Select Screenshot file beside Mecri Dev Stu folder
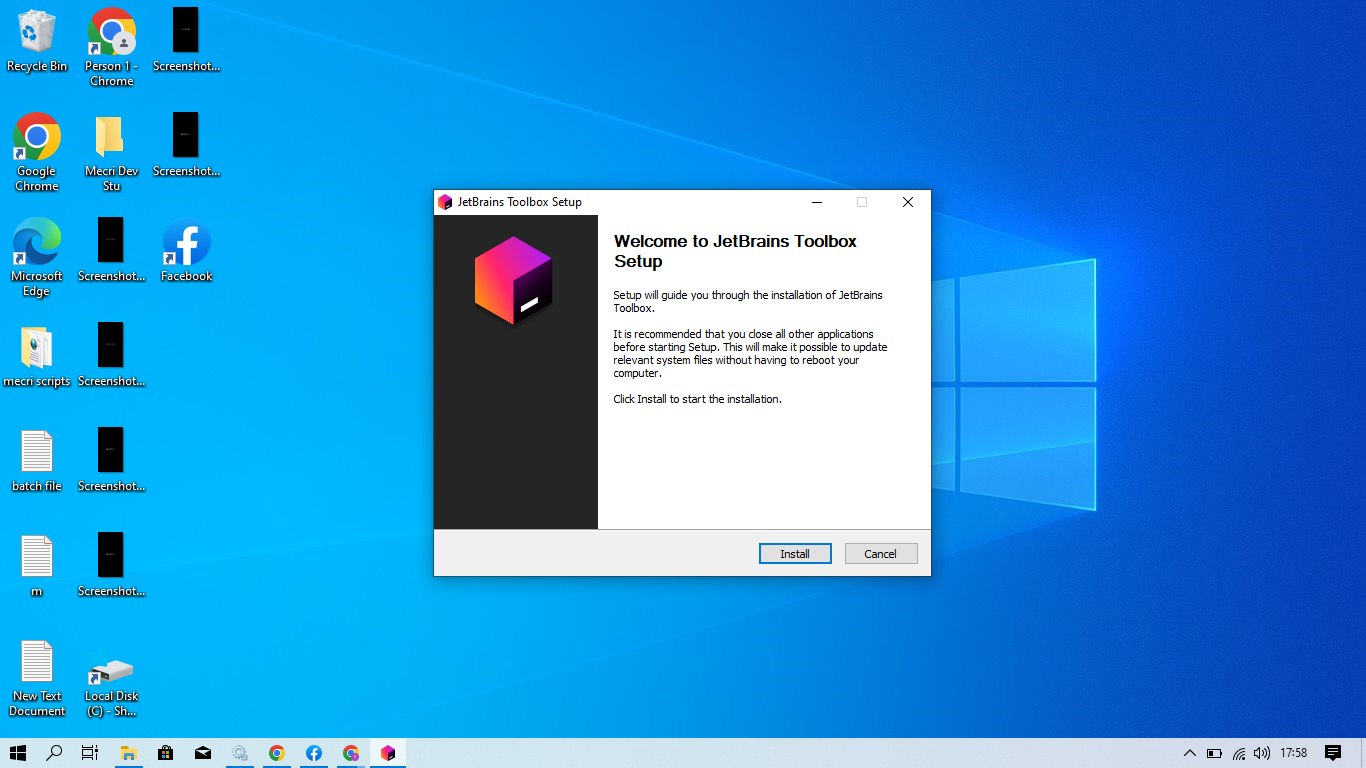Screen dimensions: 1366x768 click(x=186, y=145)
